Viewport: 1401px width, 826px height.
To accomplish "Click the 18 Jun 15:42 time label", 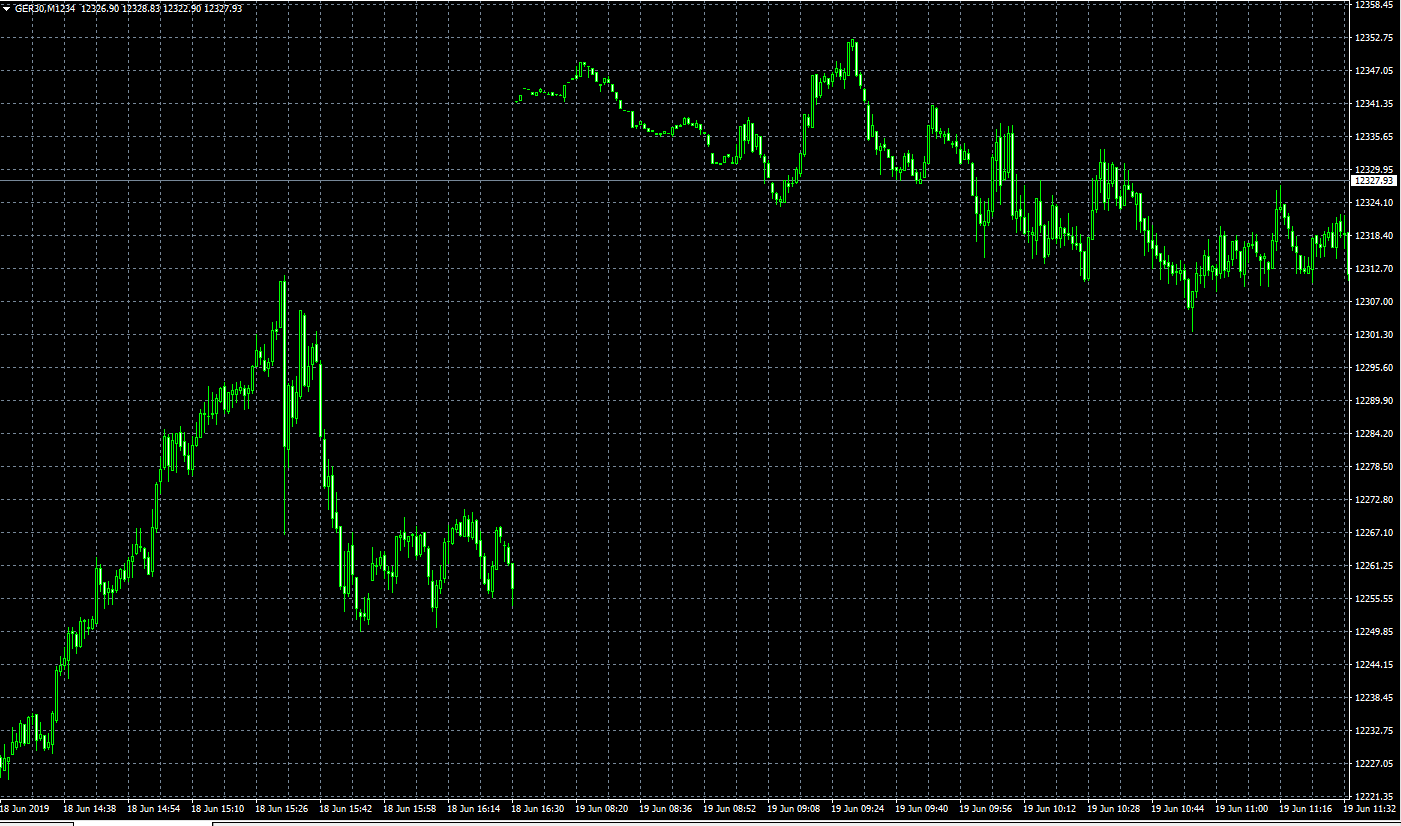I will [x=345, y=808].
